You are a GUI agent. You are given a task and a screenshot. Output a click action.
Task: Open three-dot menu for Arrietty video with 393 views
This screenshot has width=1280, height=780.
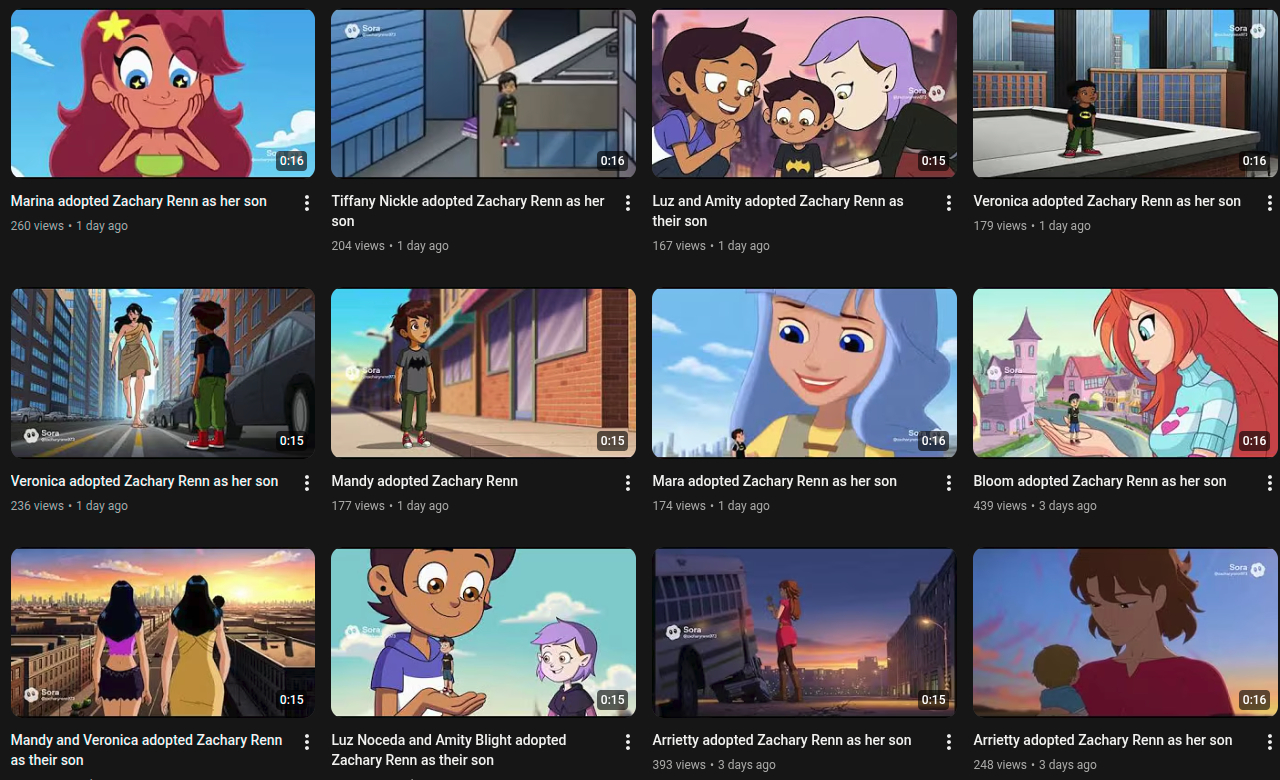pos(949,742)
